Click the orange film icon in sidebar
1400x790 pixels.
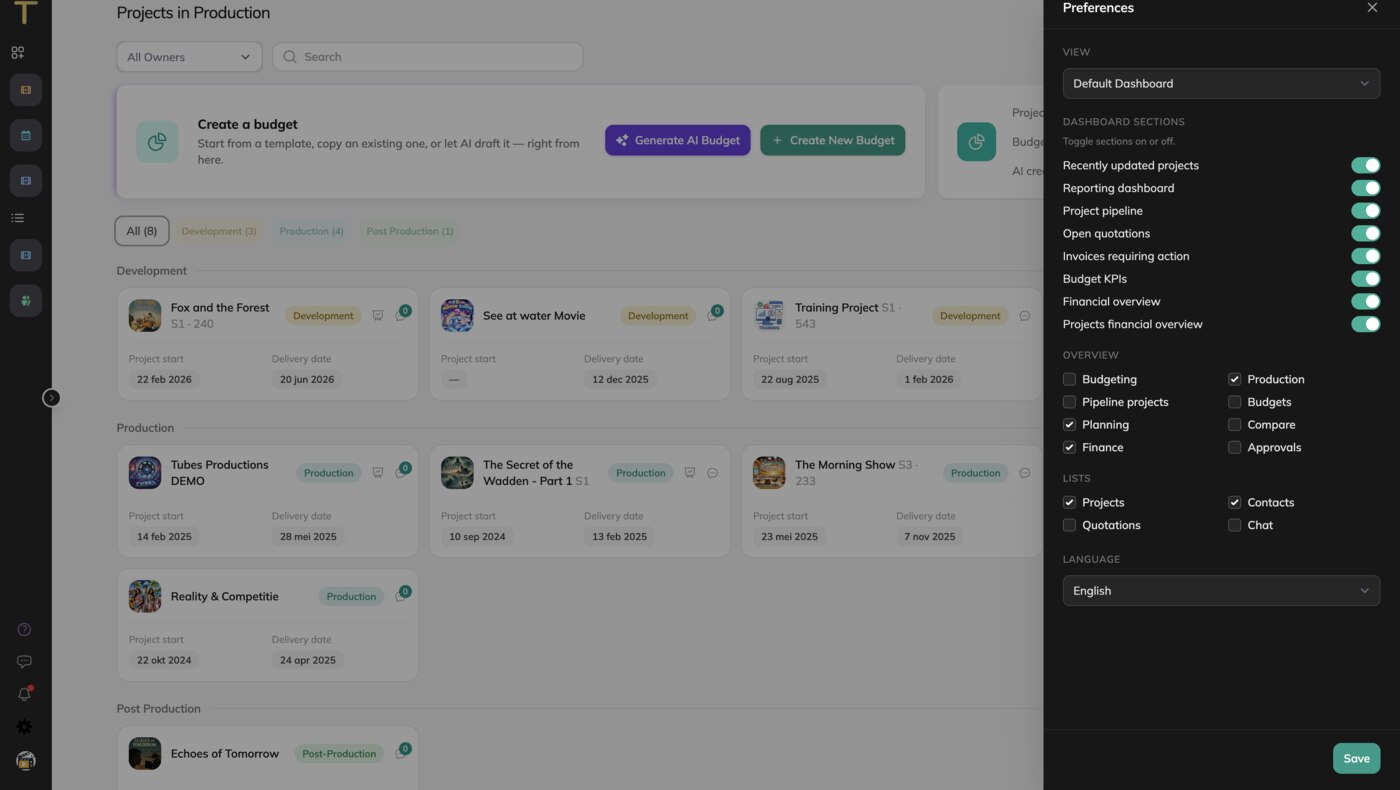coord(26,90)
